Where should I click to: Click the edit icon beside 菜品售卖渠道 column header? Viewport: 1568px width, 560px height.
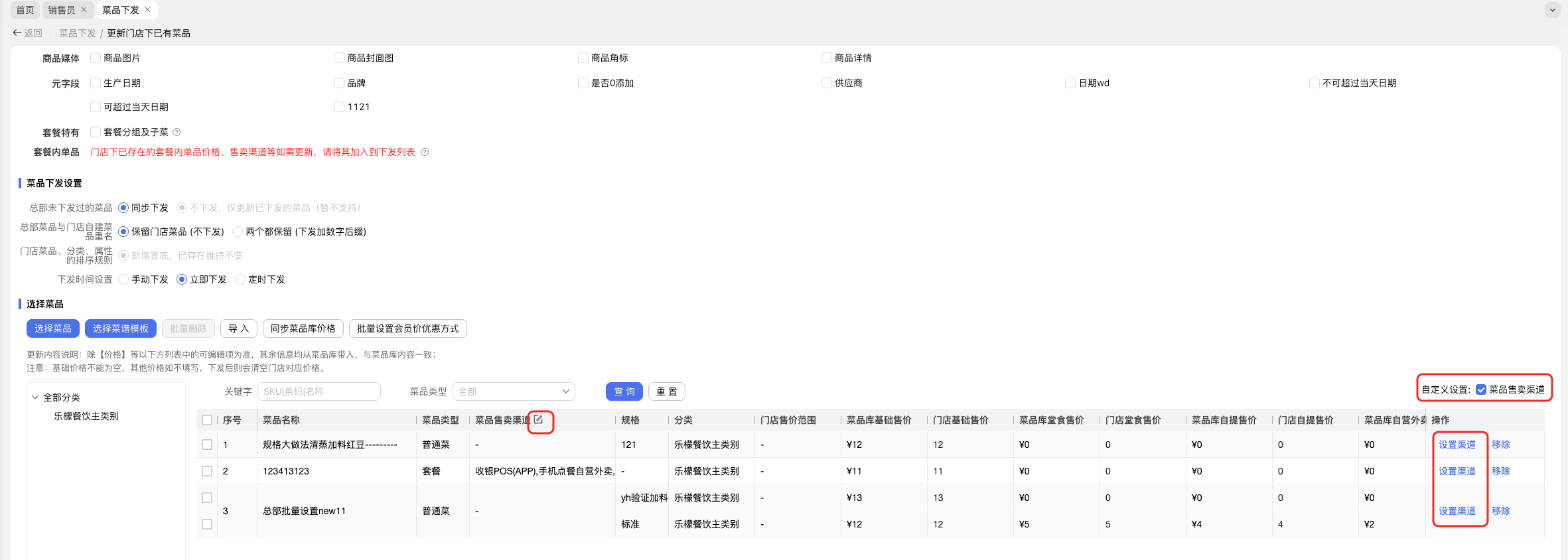click(539, 419)
